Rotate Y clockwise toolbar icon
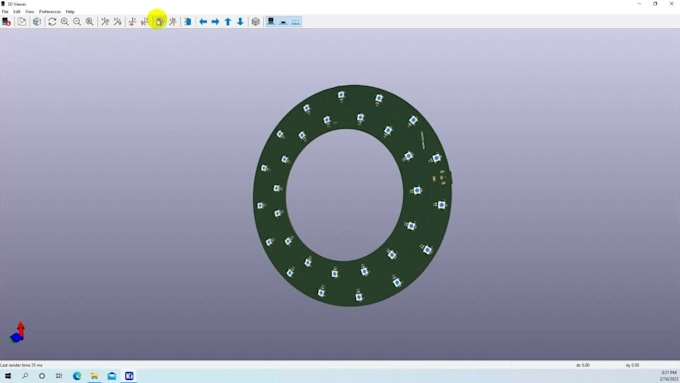680x383 pixels. [132, 22]
